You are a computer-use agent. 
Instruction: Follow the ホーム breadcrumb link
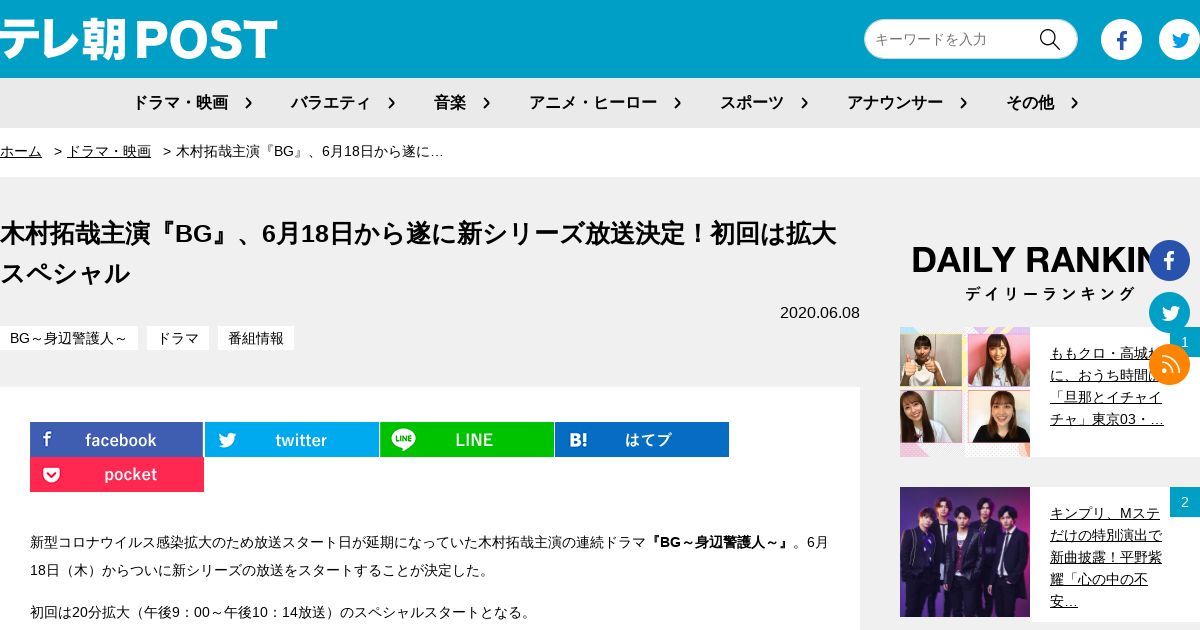[21, 151]
